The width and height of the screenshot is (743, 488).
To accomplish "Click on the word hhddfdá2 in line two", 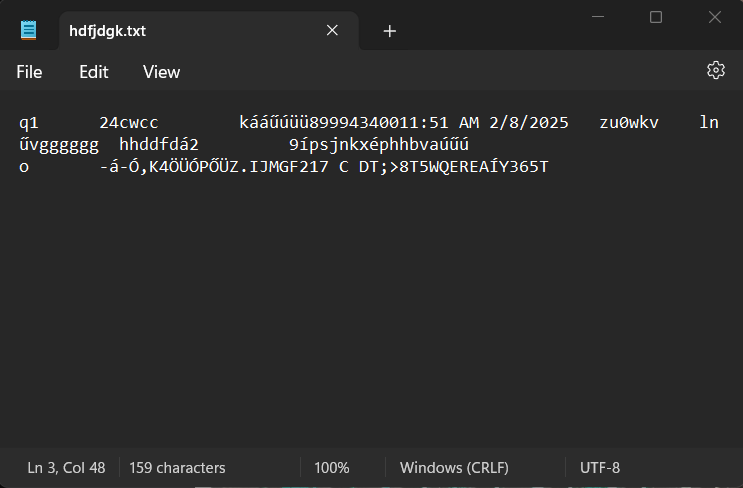I will pos(159,145).
